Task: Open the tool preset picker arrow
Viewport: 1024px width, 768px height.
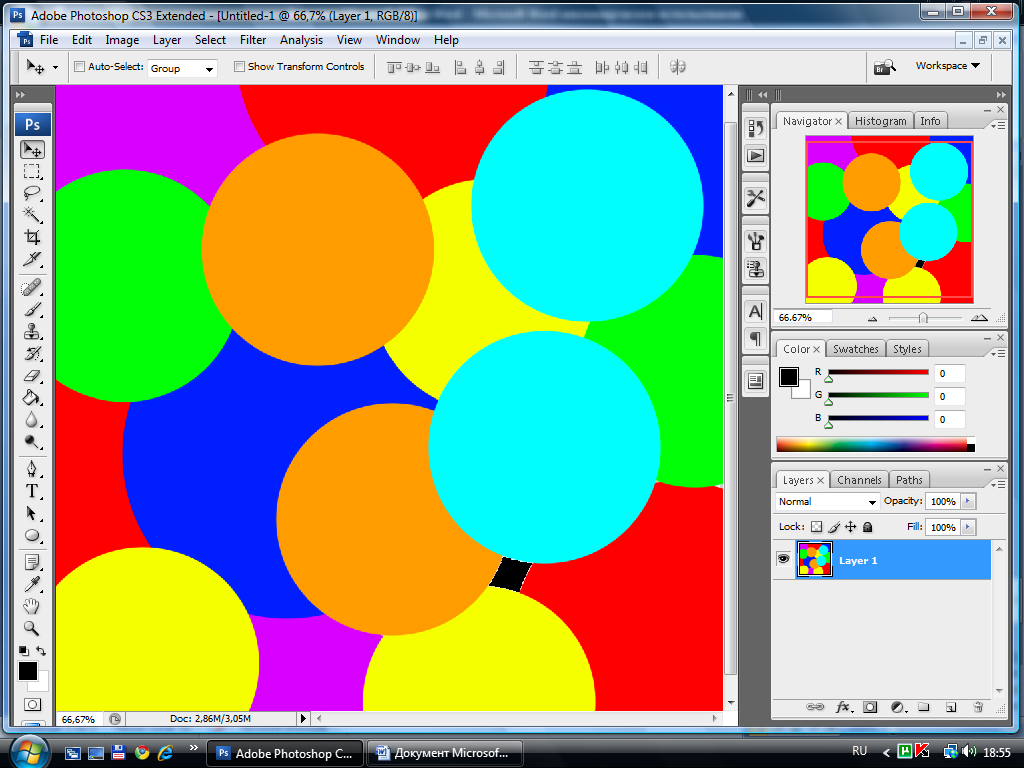Action: point(56,67)
